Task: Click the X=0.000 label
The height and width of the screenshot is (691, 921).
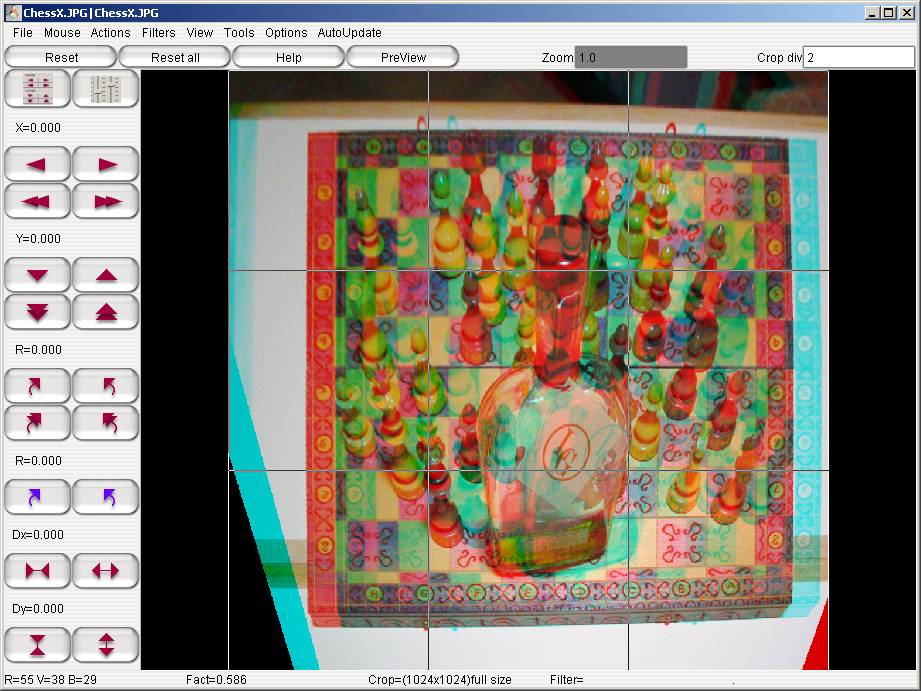Action: [x=38, y=128]
